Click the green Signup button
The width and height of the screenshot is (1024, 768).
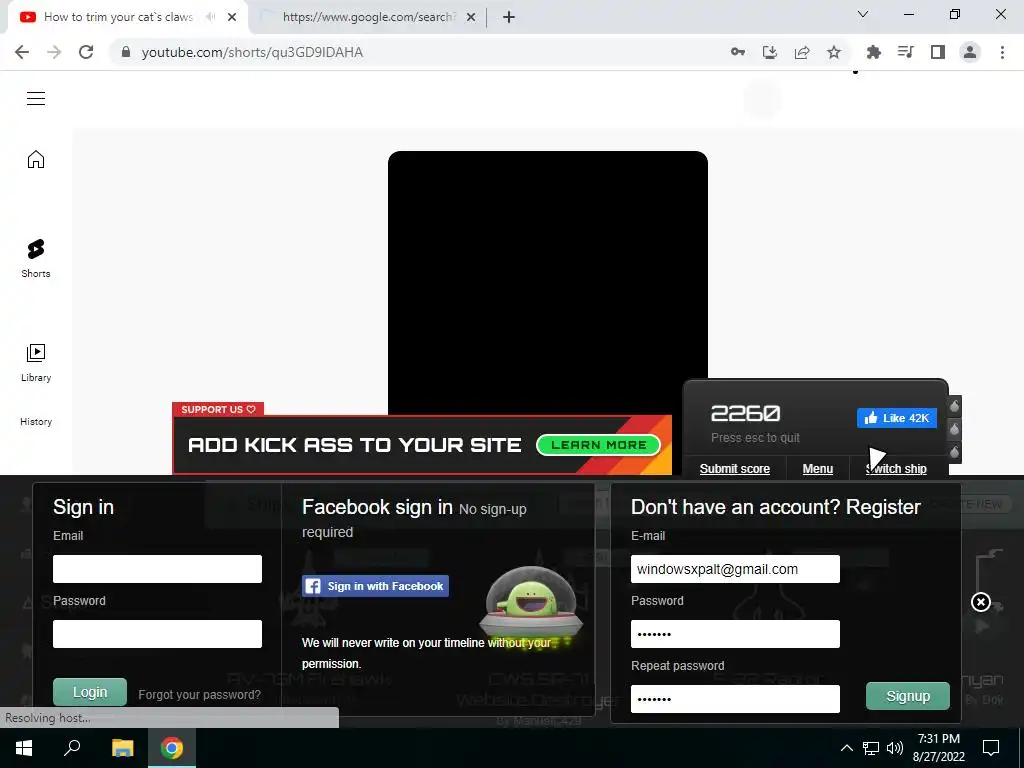tap(908, 696)
